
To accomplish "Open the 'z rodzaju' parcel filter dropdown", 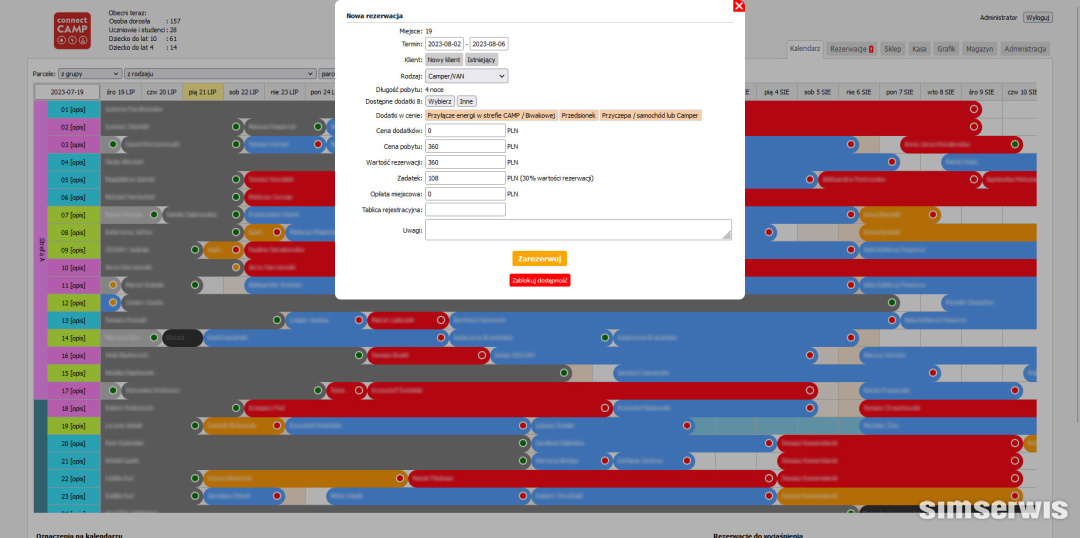I will coord(220,74).
